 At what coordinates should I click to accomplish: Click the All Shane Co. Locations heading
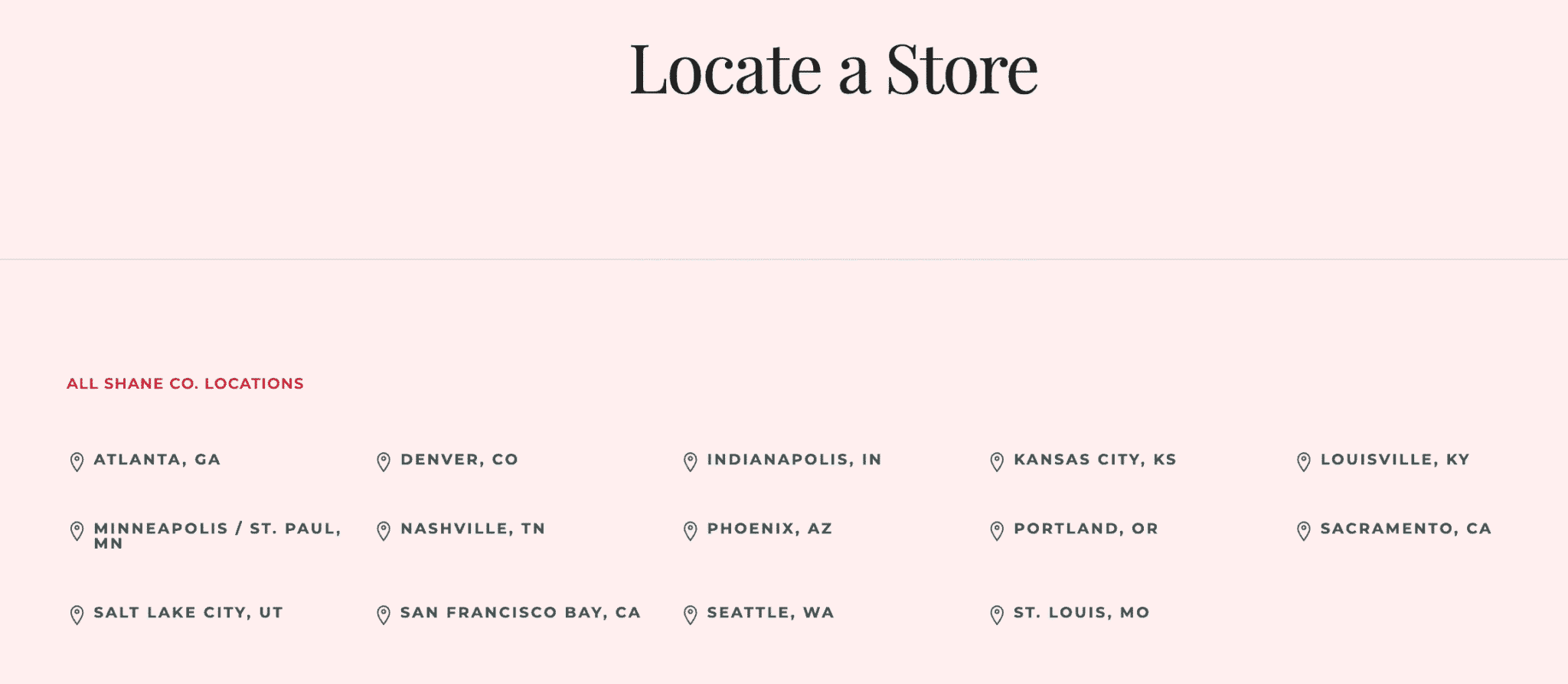[x=184, y=383]
